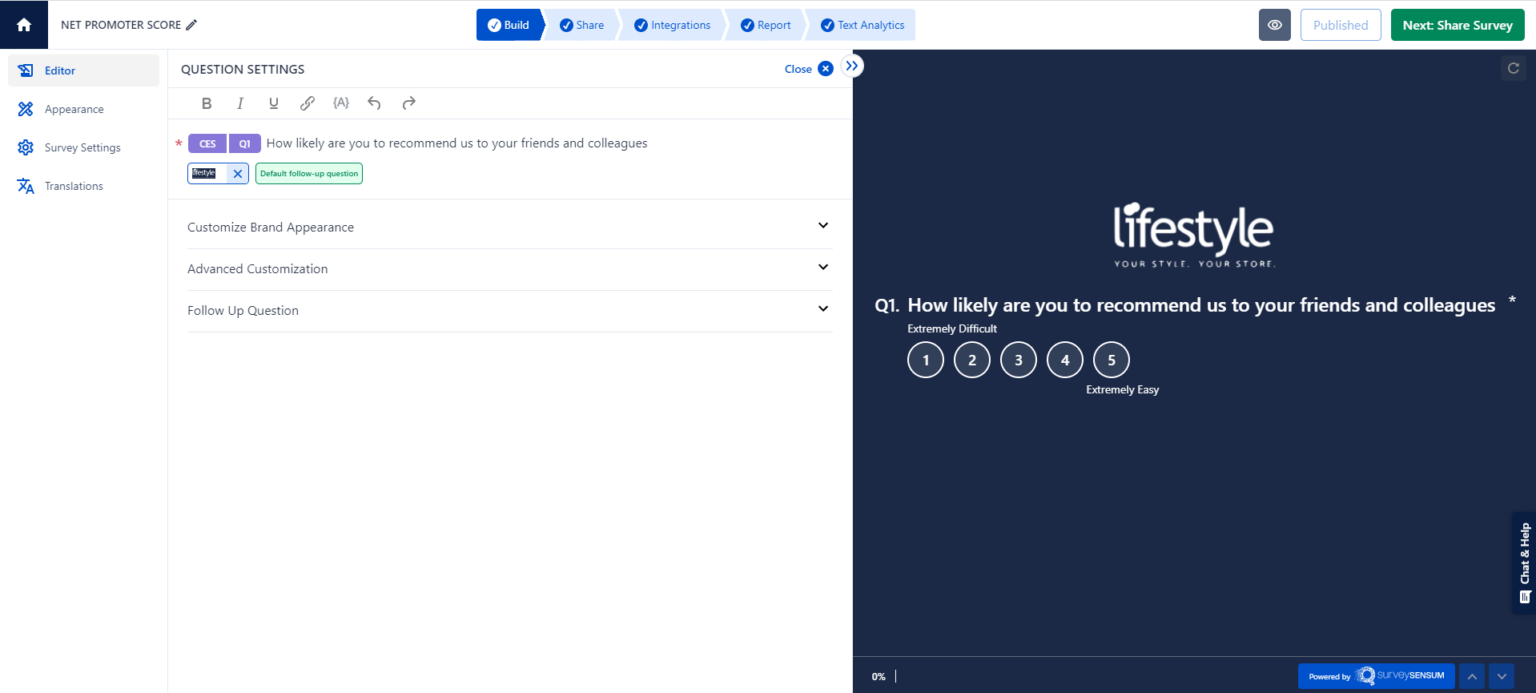This screenshot has height=693, width=1536.
Task: Insert a hyperlink using the link icon
Action: pyautogui.click(x=307, y=103)
